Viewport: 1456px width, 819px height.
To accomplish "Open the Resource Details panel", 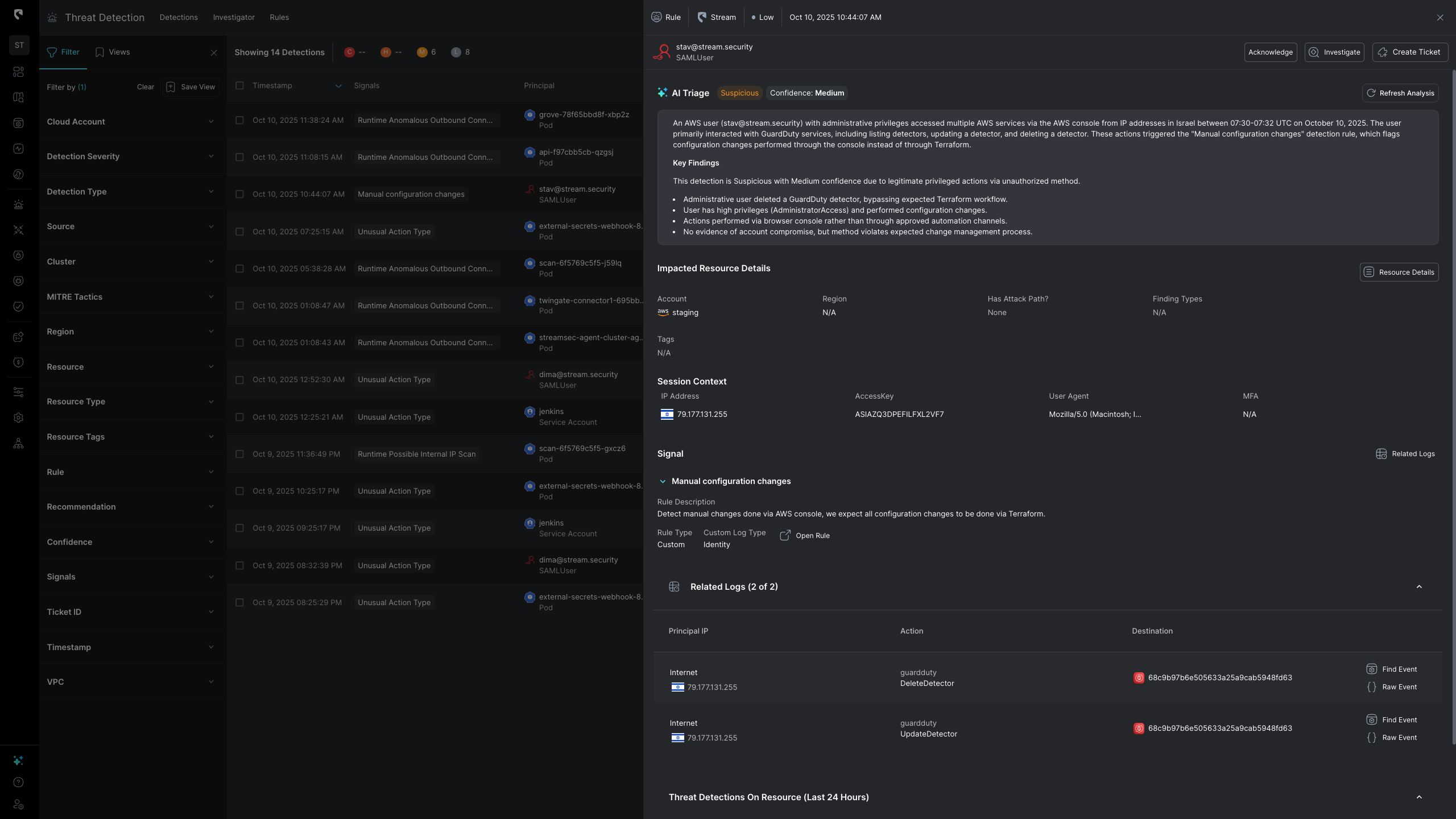I will pos(1399,272).
